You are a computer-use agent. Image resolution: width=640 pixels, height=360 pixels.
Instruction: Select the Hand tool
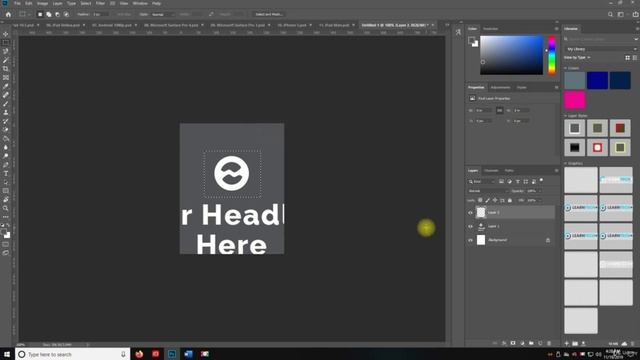pos(6,200)
